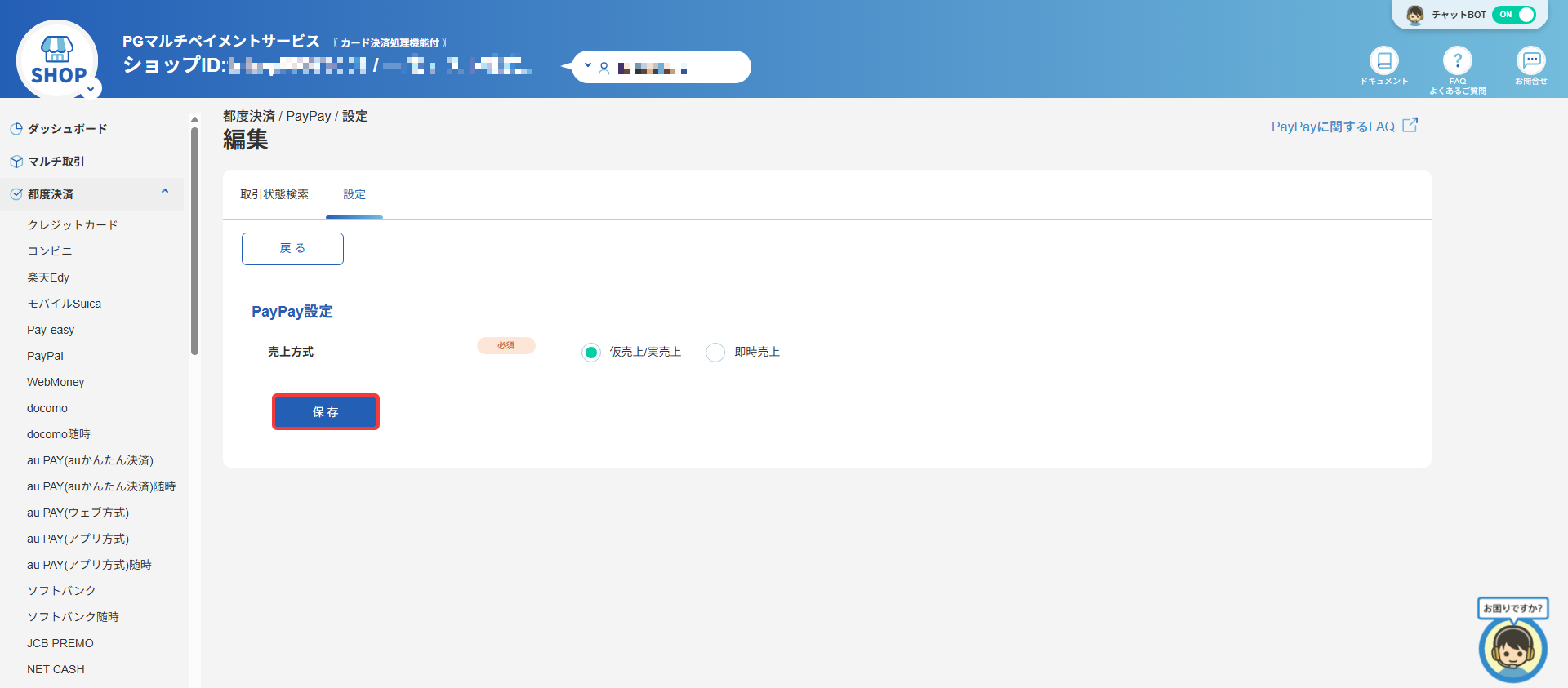Click the PayPay breadcrumb link
Image resolution: width=1568 pixels, height=688 pixels.
pyautogui.click(x=309, y=116)
